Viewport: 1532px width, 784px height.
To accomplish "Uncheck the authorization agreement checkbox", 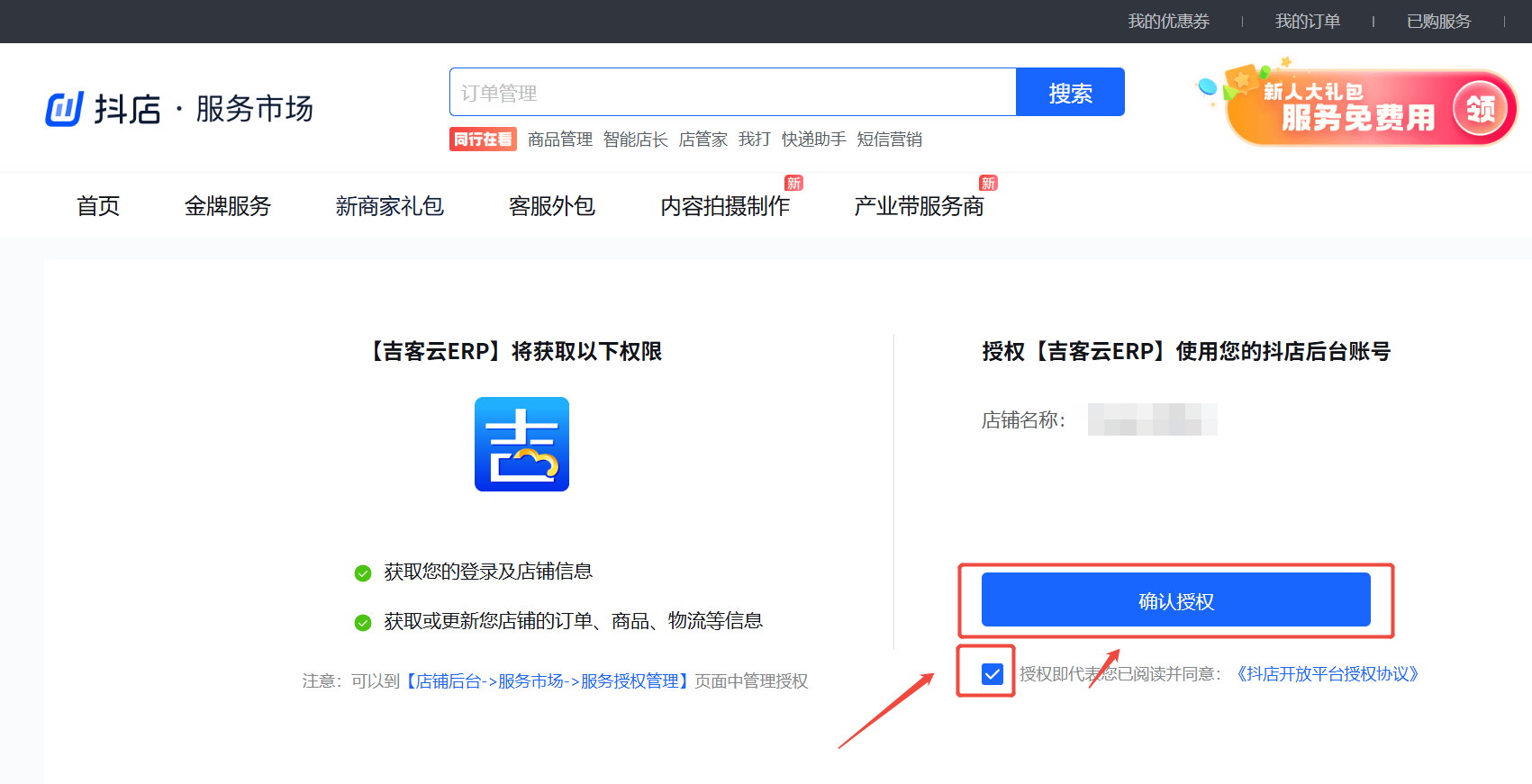I will 993,674.
